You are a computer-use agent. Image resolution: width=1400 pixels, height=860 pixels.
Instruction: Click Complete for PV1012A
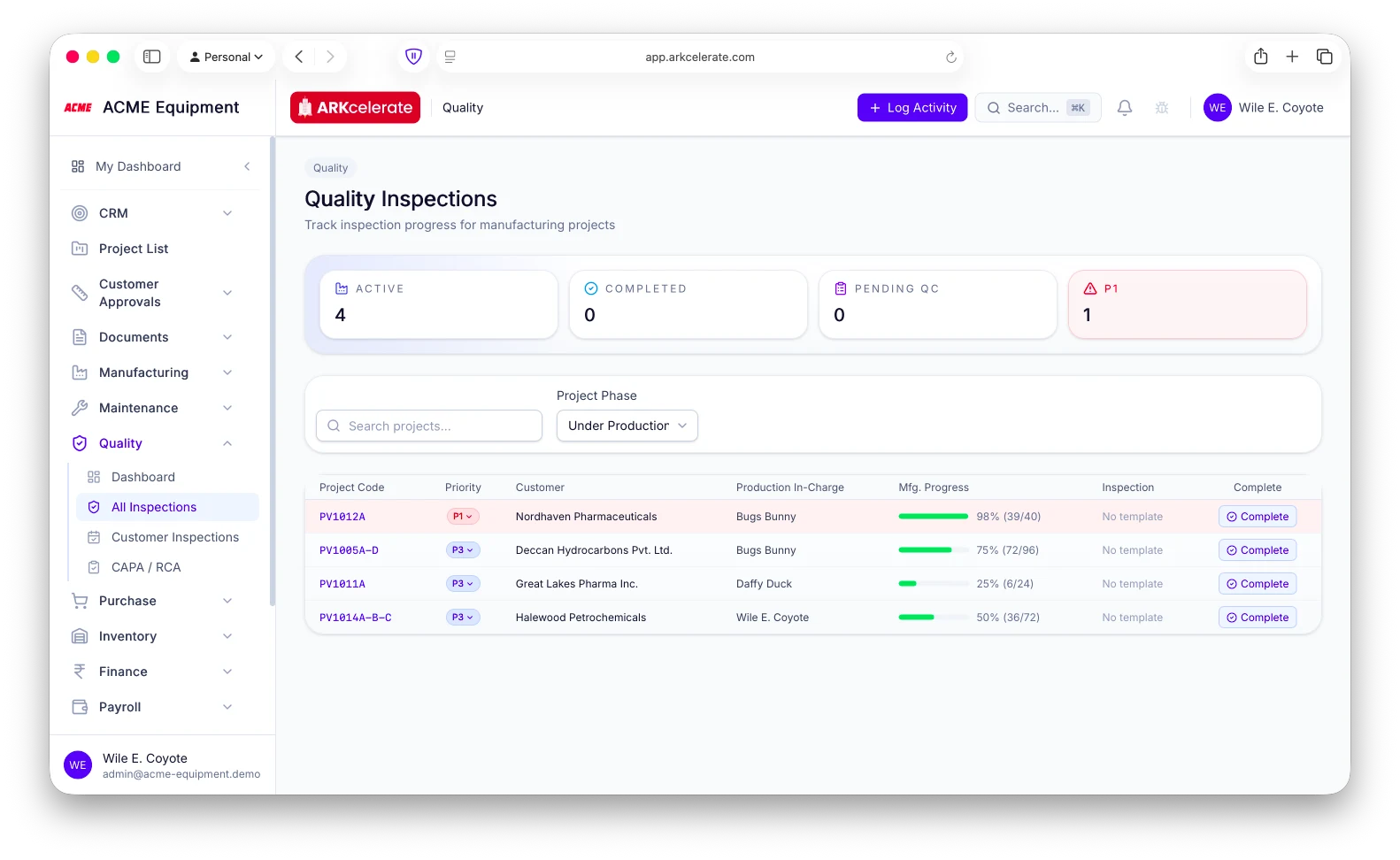coord(1257,517)
